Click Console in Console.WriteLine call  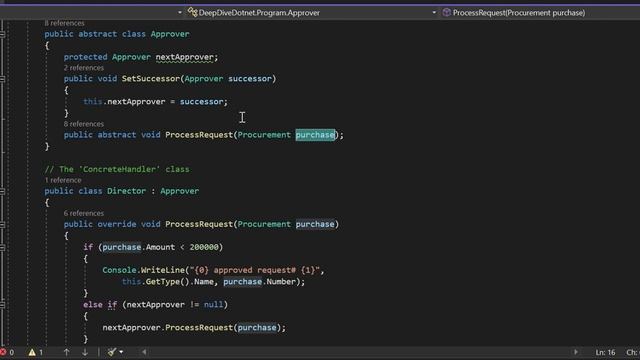[119, 270]
